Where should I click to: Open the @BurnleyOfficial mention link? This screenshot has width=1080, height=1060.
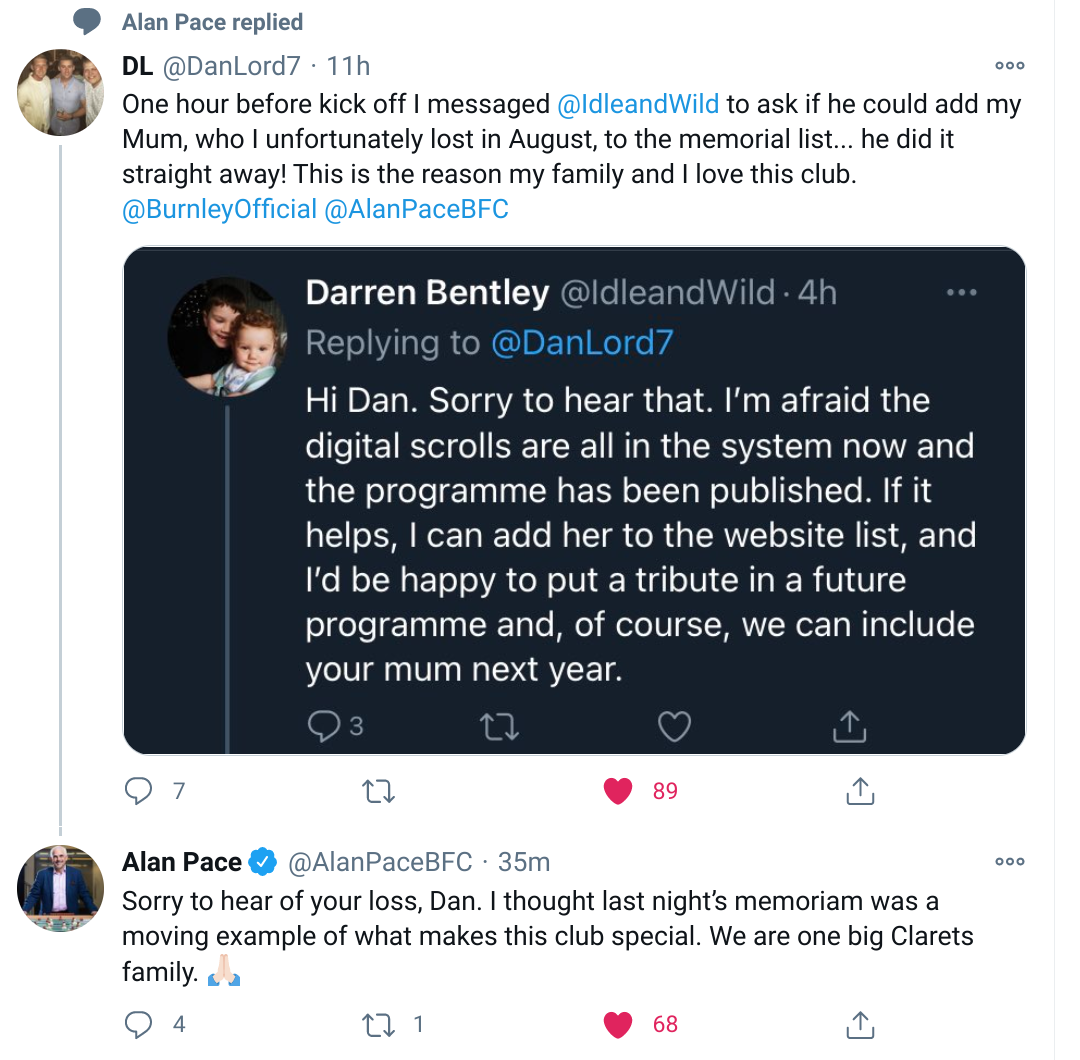point(219,210)
